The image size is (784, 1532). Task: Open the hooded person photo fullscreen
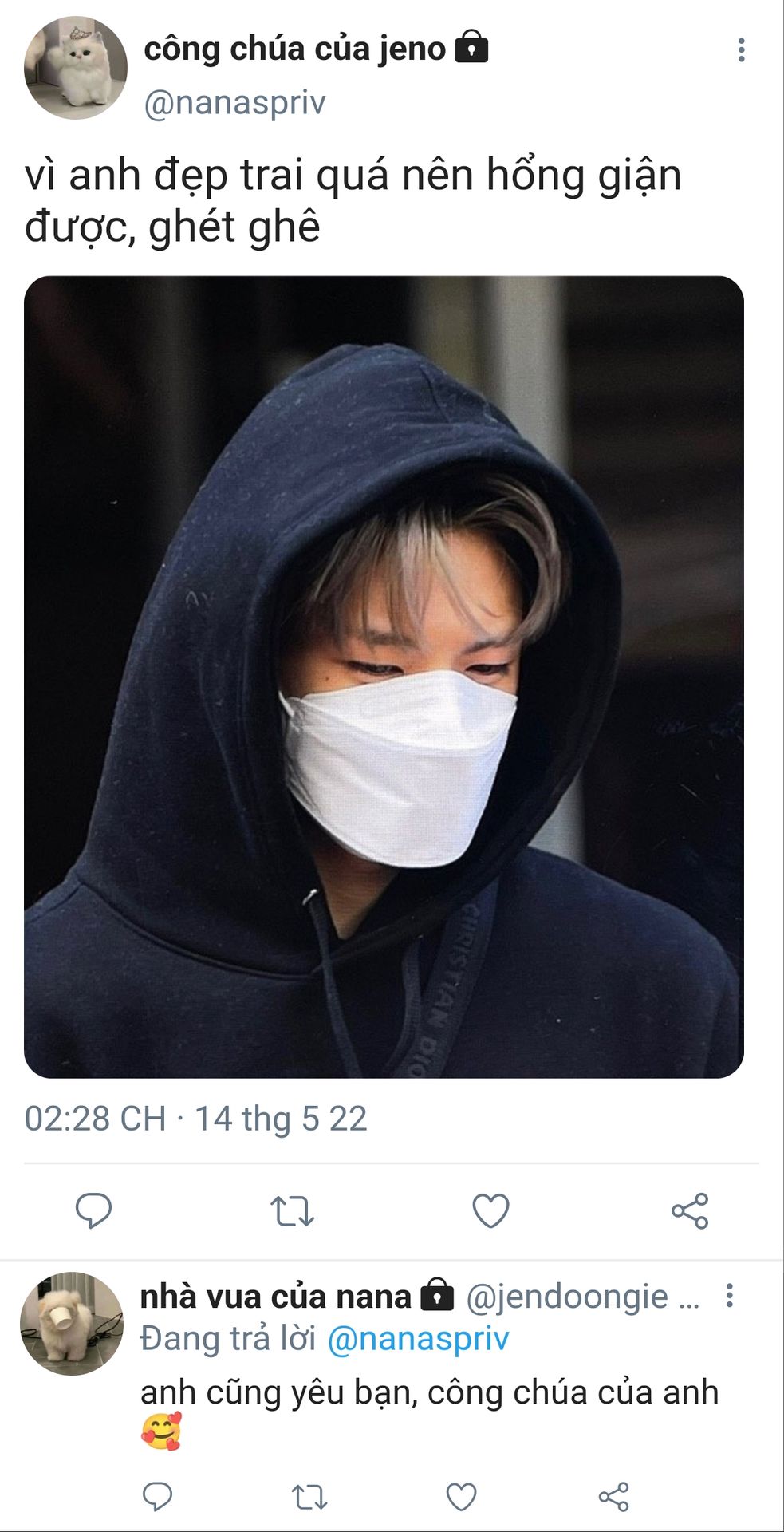point(384,677)
